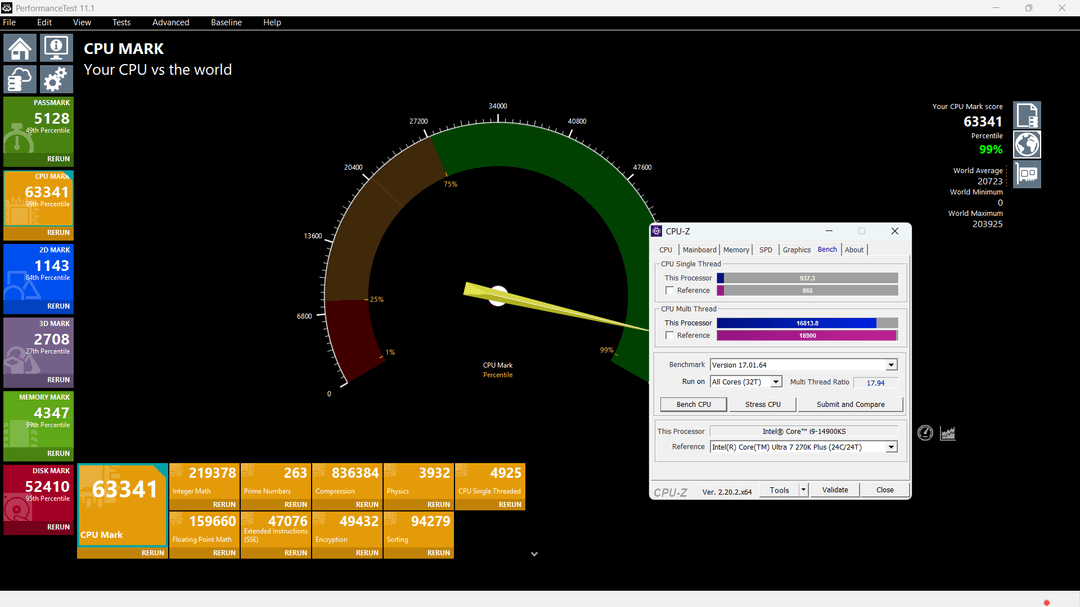Screen dimensions: 1080x607
Task: Open the Prime Numbers 263 tile
Action: click(276, 481)
